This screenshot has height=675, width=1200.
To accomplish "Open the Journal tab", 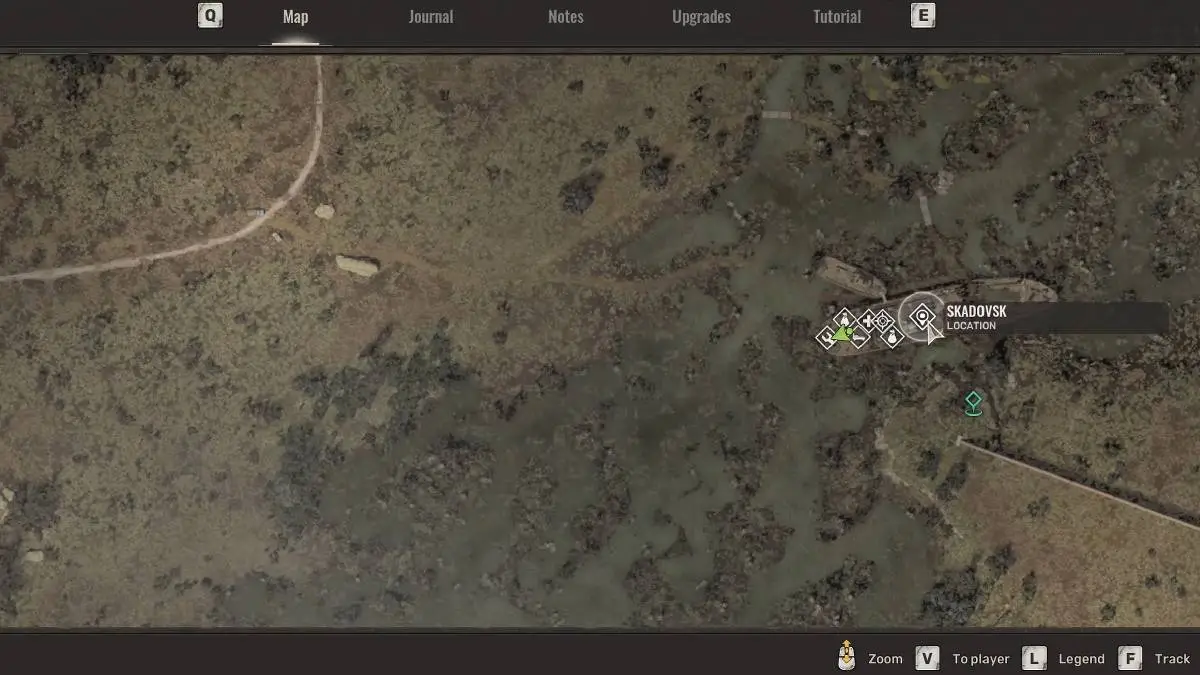I will point(431,17).
